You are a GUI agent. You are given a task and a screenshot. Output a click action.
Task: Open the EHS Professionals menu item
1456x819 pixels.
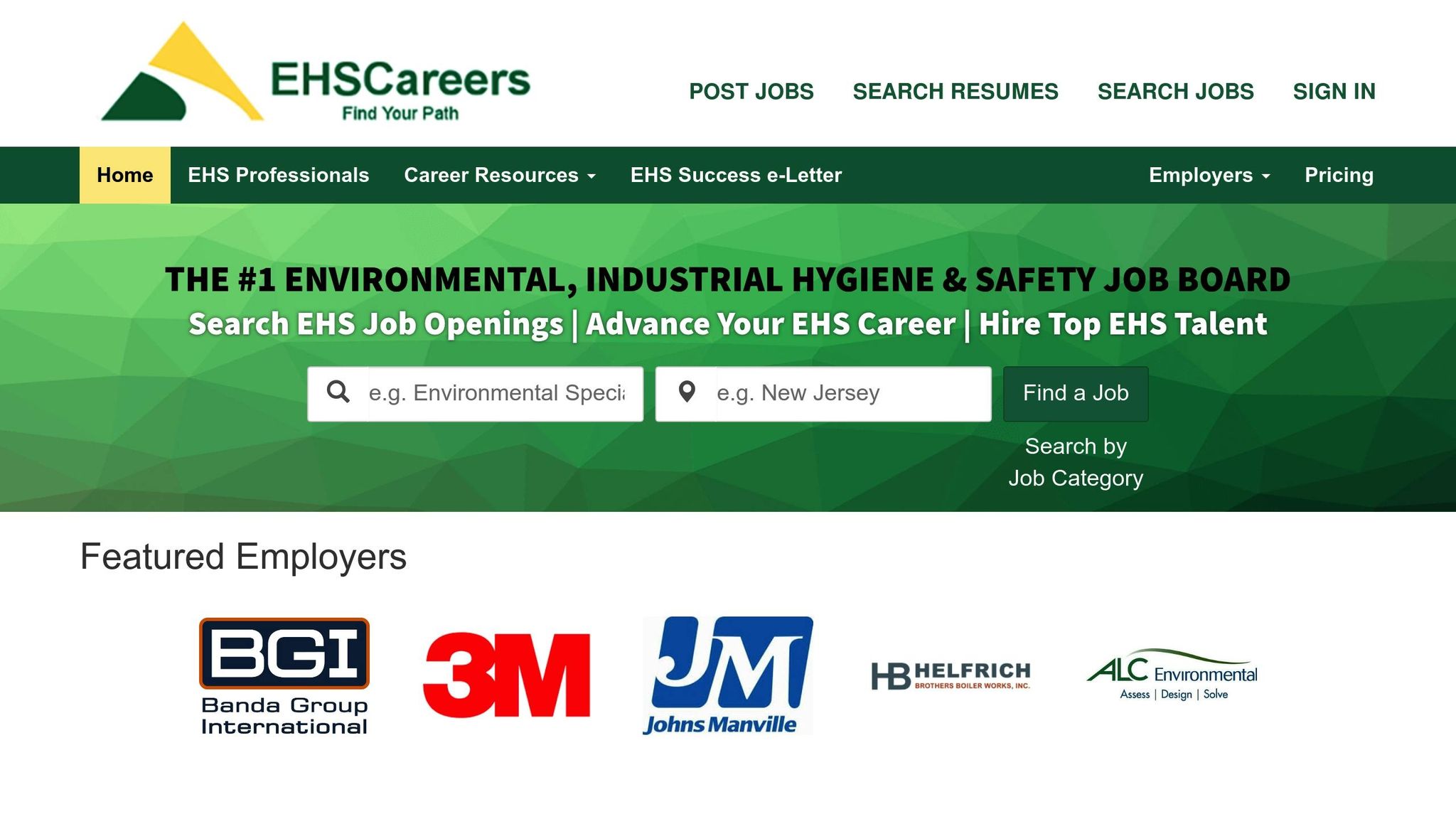278,175
